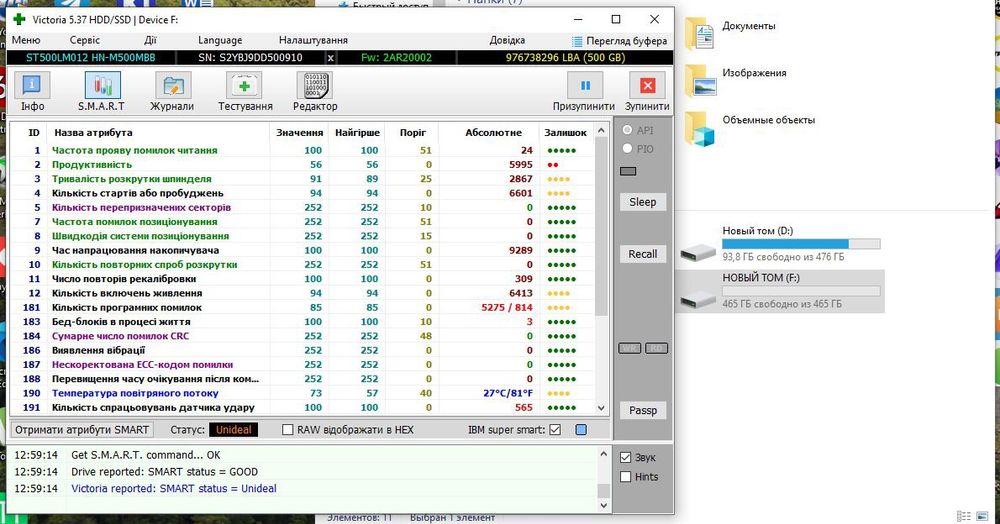Click the log pane scroll down arrow
The image size is (1000, 524).
point(603,506)
